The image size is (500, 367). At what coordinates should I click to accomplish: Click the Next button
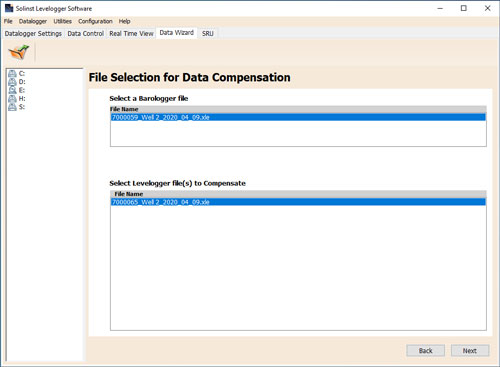(470, 351)
